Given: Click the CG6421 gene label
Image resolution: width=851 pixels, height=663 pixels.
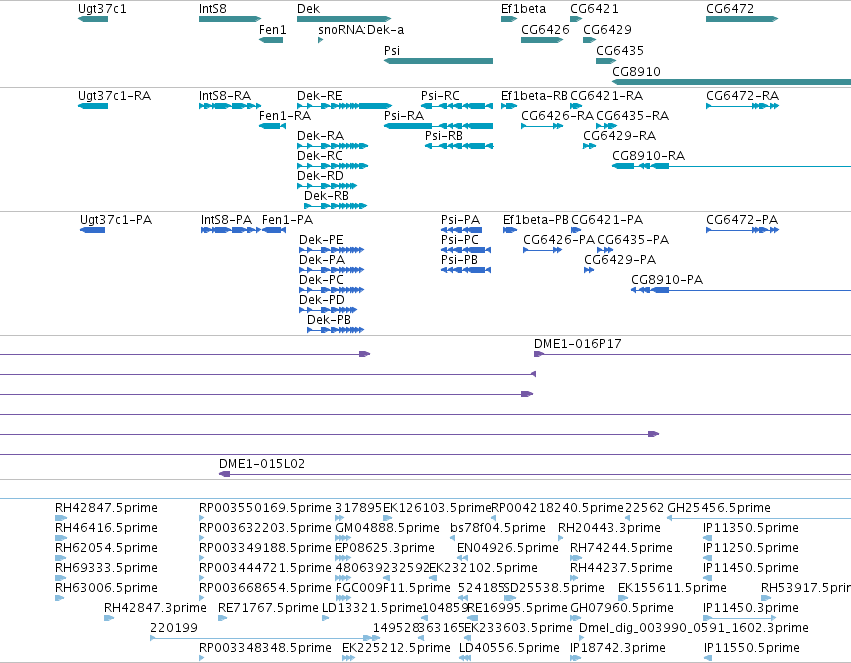Looking at the screenshot, I should coord(594,9).
